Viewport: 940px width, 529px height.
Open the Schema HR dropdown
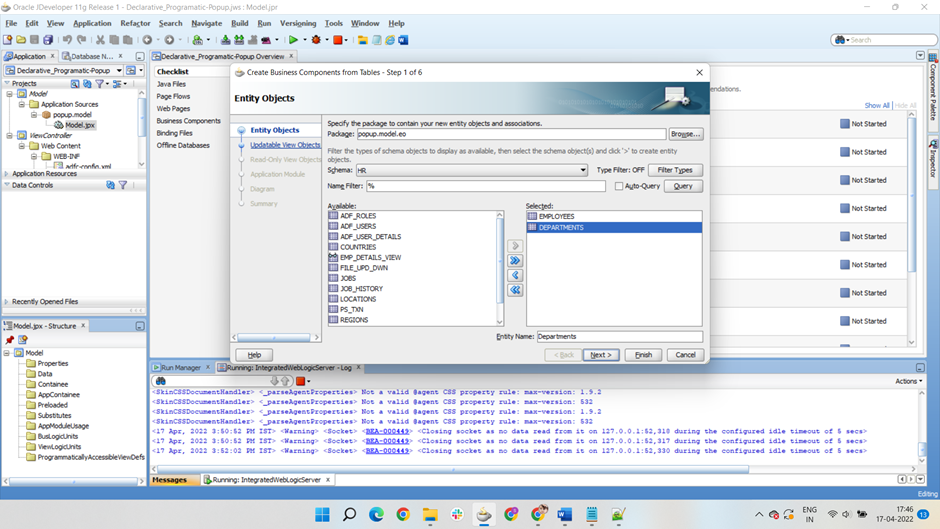582,170
